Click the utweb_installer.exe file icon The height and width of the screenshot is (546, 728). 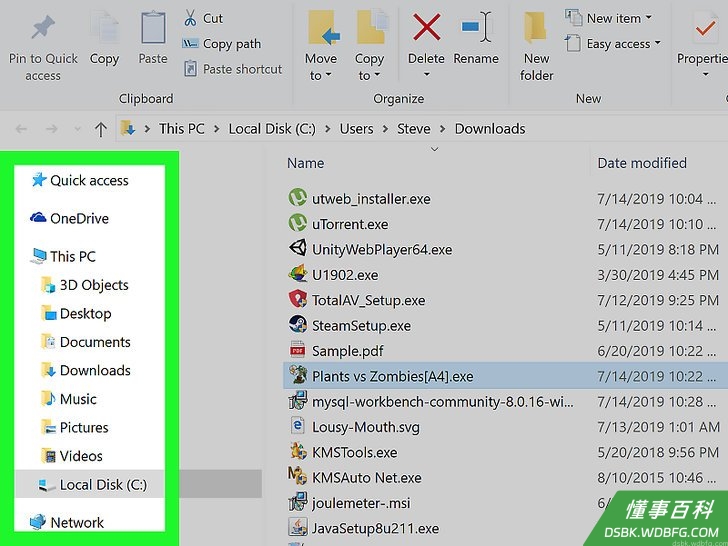click(297, 198)
